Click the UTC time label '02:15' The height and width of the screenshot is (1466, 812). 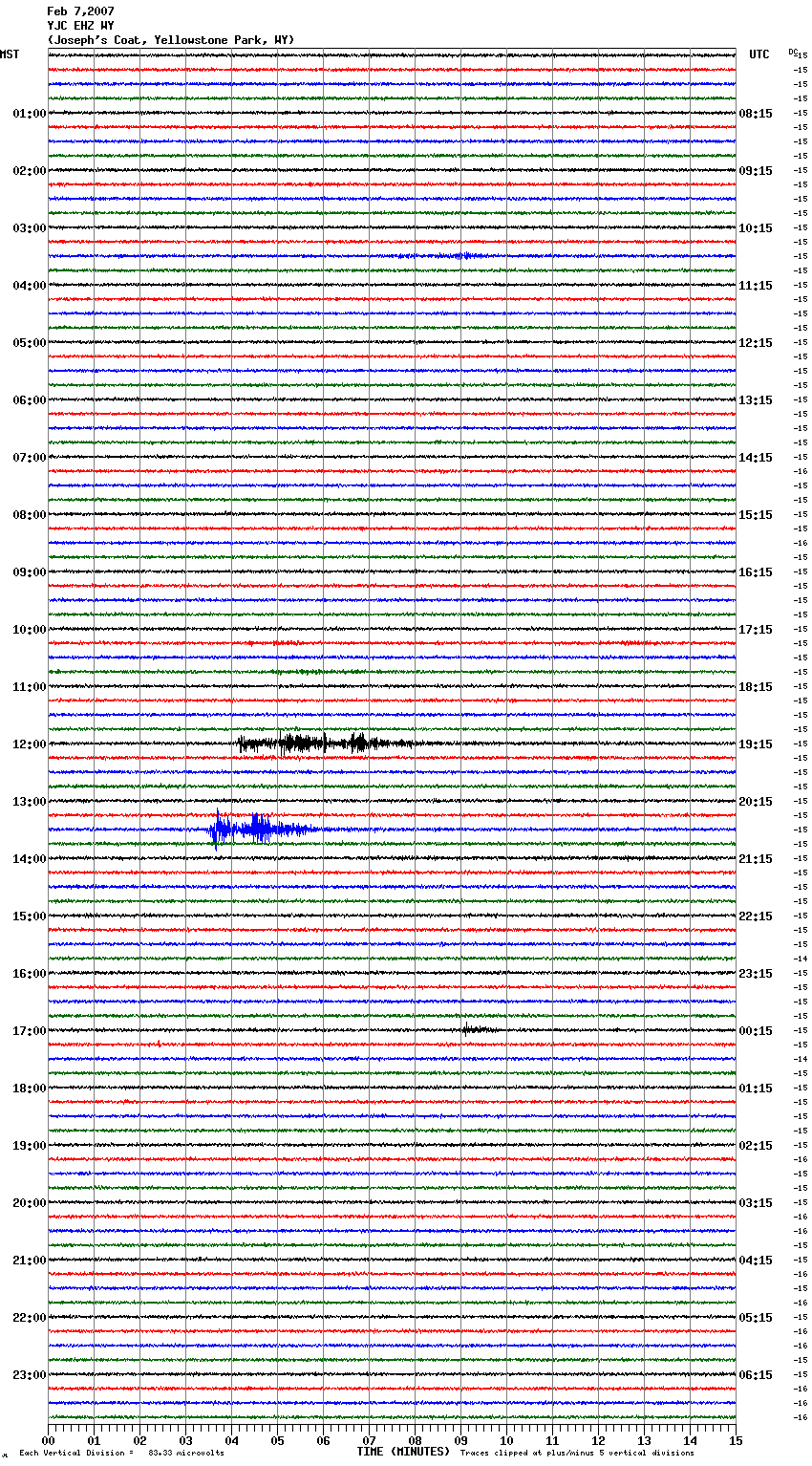point(756,1146)
